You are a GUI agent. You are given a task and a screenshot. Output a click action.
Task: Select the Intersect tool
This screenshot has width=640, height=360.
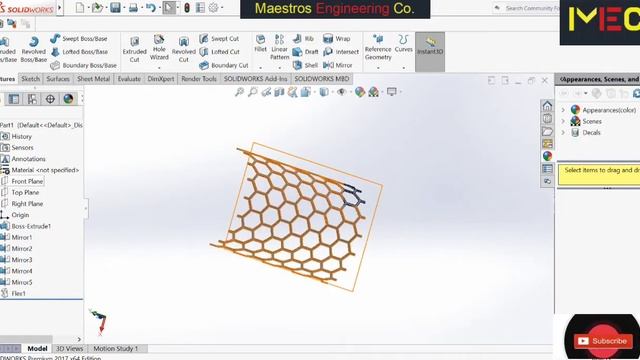point(341,52)
